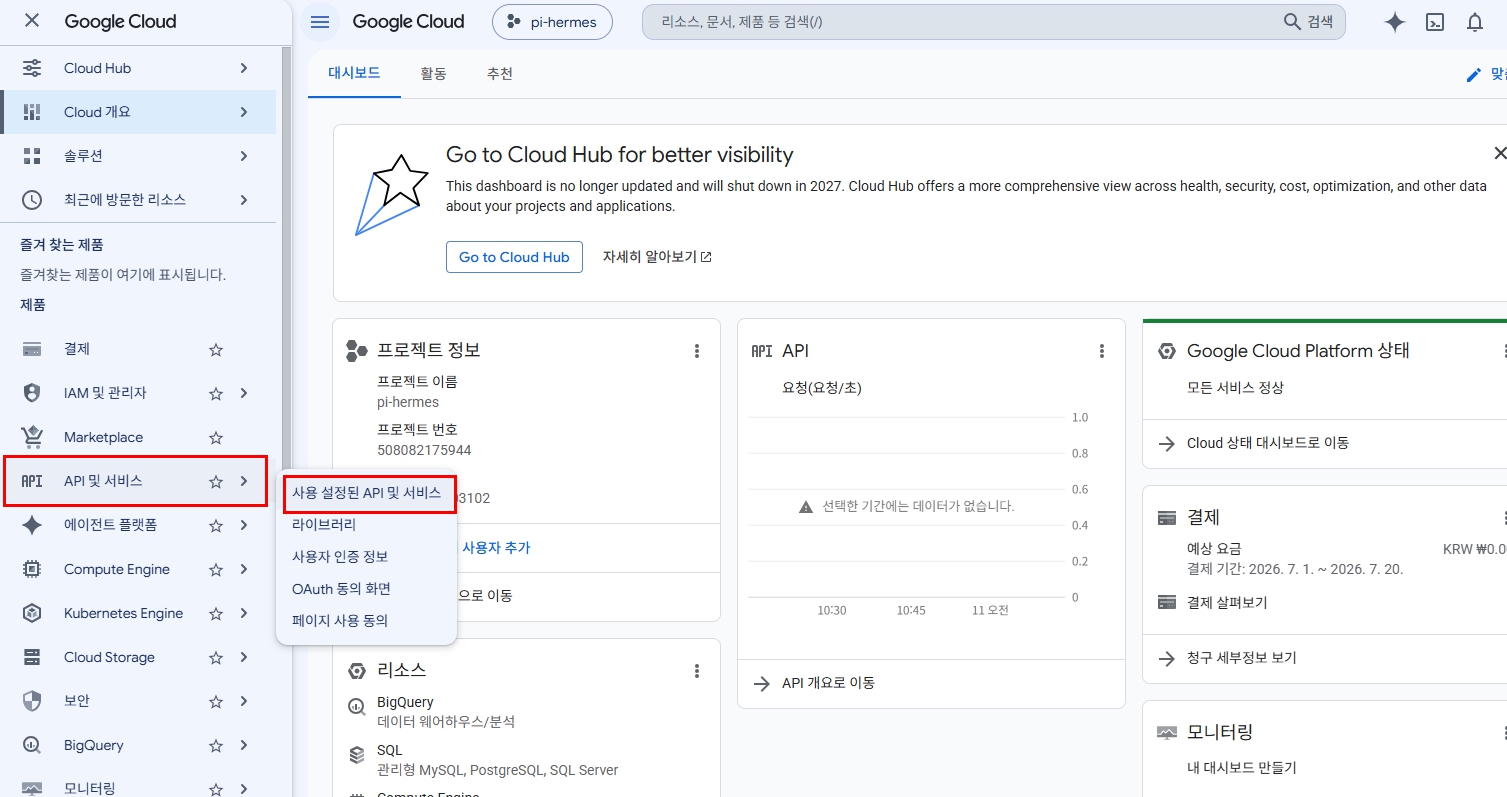
Task: Pin Cloud Storage with its star
Action: (215, 658)
